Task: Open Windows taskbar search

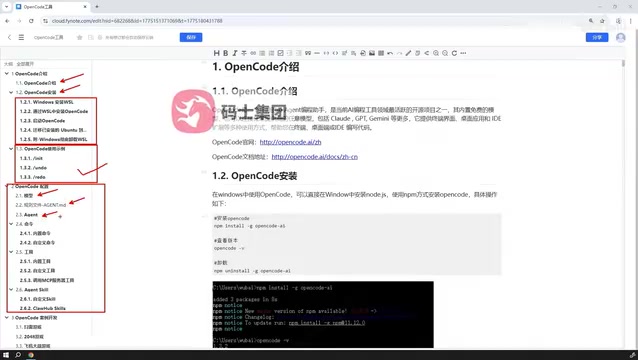Action: click(18, 355)
